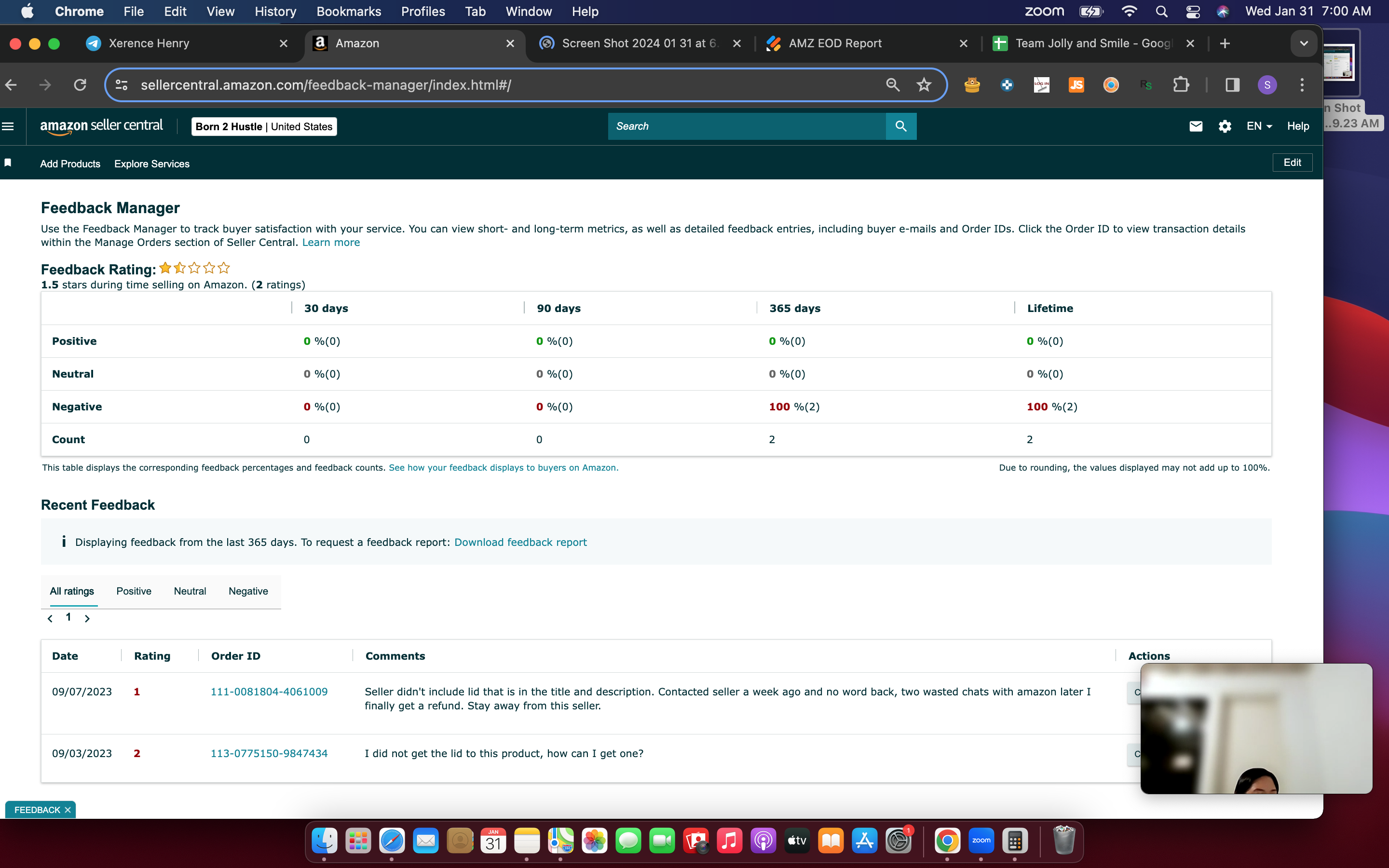Open the Calculator from the Dock
This screenshot has width=1389, height=868.
tap(1015, 841)
